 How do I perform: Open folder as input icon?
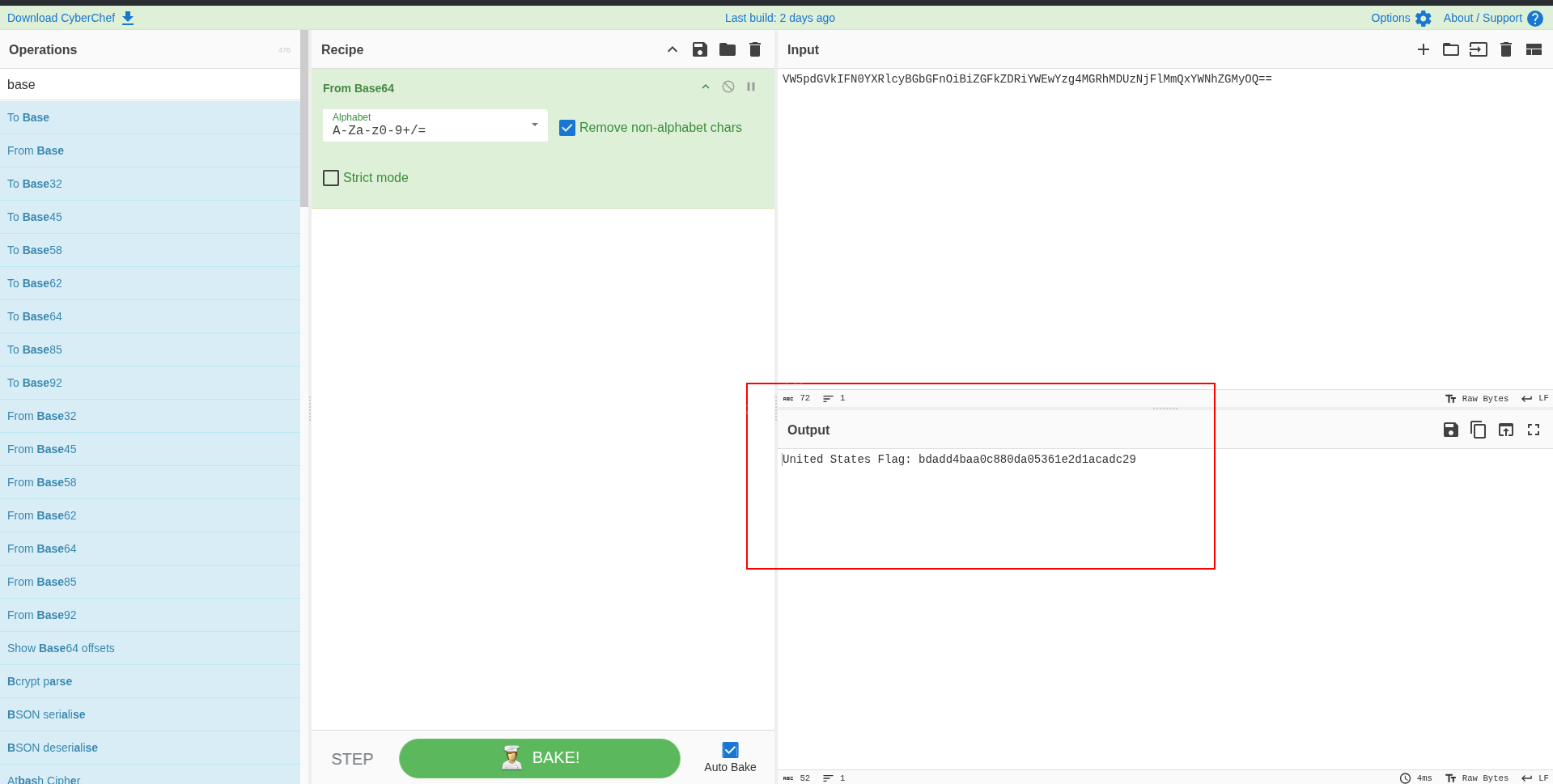[1451, 49]
